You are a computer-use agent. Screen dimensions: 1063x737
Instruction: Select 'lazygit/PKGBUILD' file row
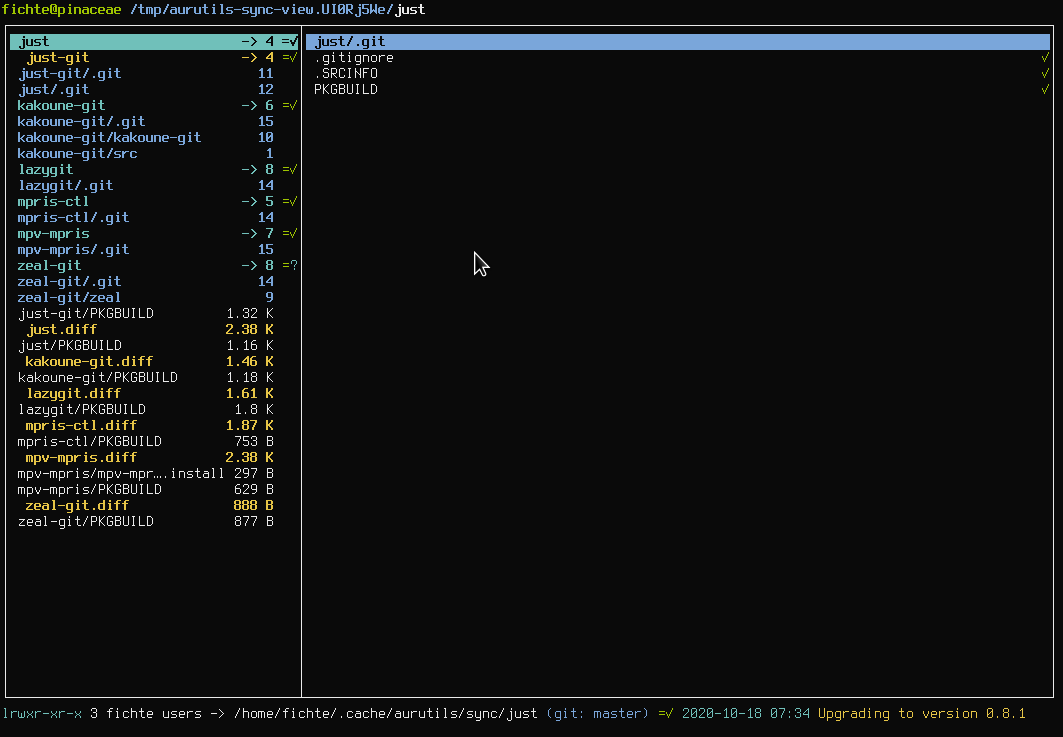(x=154, y=410)
